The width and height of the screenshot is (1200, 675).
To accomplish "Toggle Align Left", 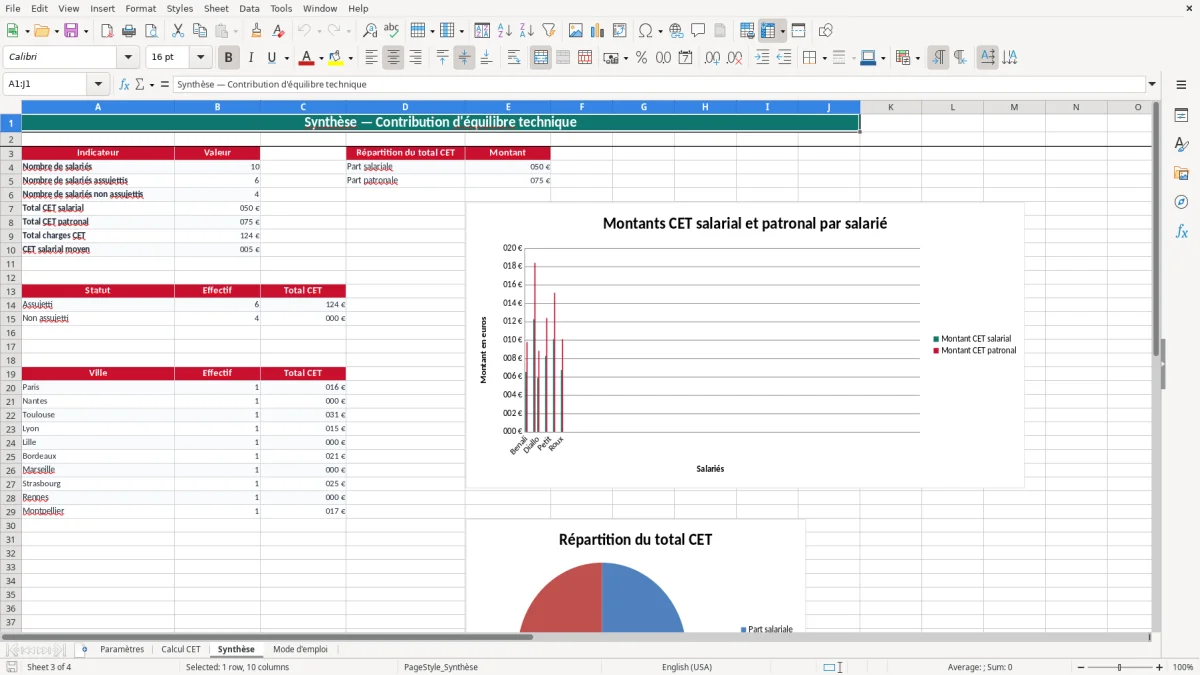I will click(371, 58).
